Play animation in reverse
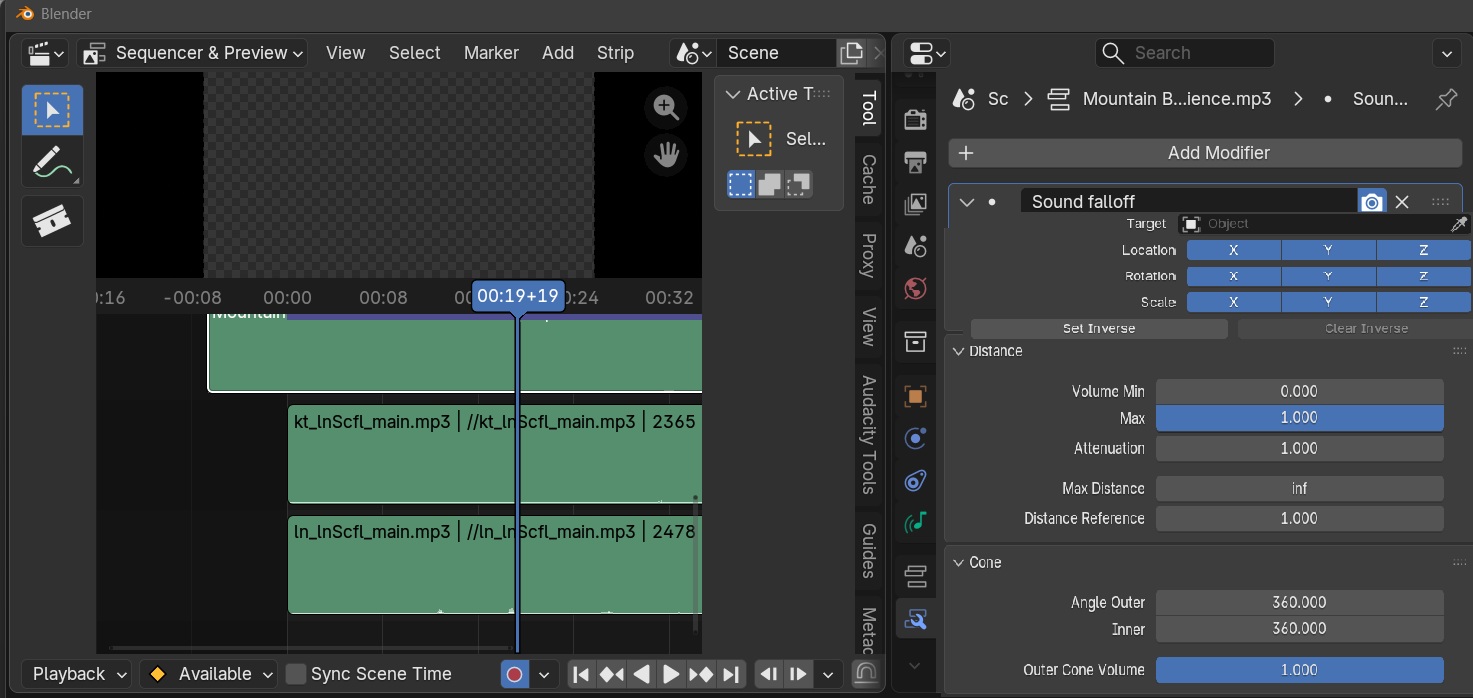1473x698 pixels. (x=642, y=674)
